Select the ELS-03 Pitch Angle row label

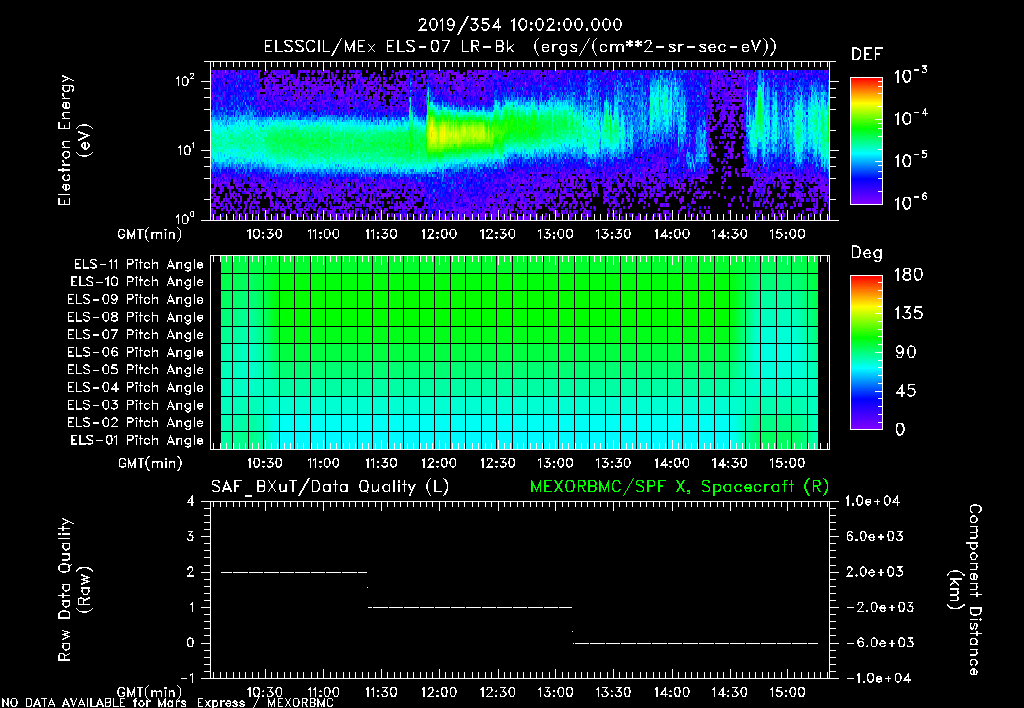(135, 405)
